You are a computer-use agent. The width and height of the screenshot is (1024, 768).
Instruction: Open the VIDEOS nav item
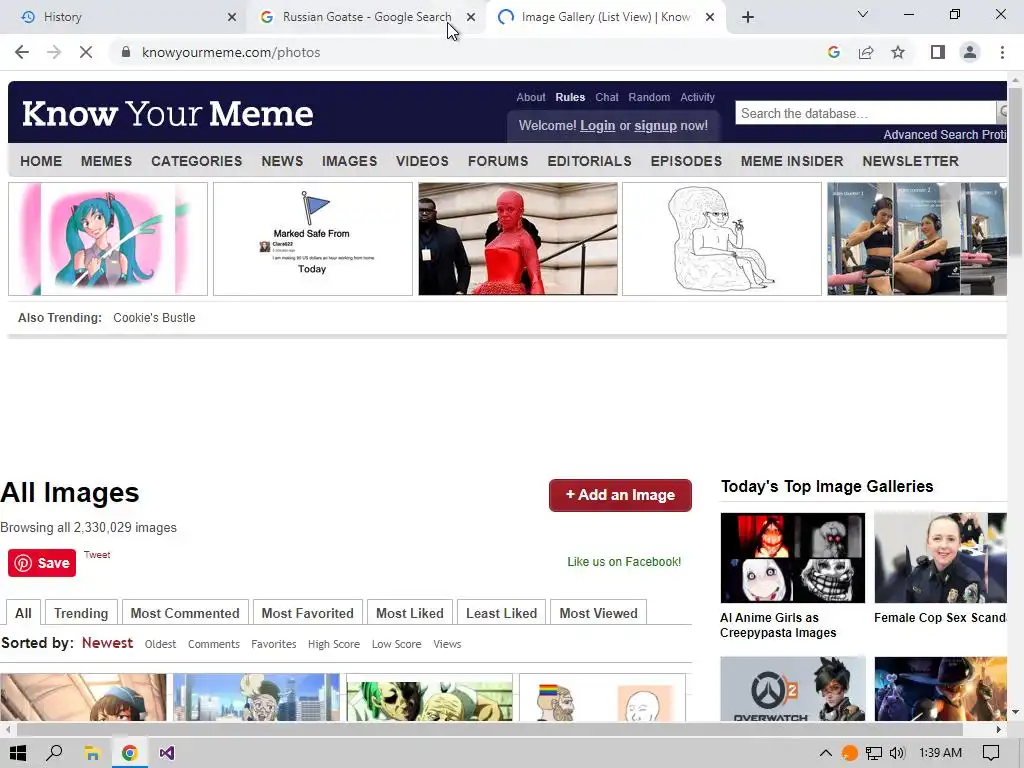pyautogui.click(x=422, y=161)
